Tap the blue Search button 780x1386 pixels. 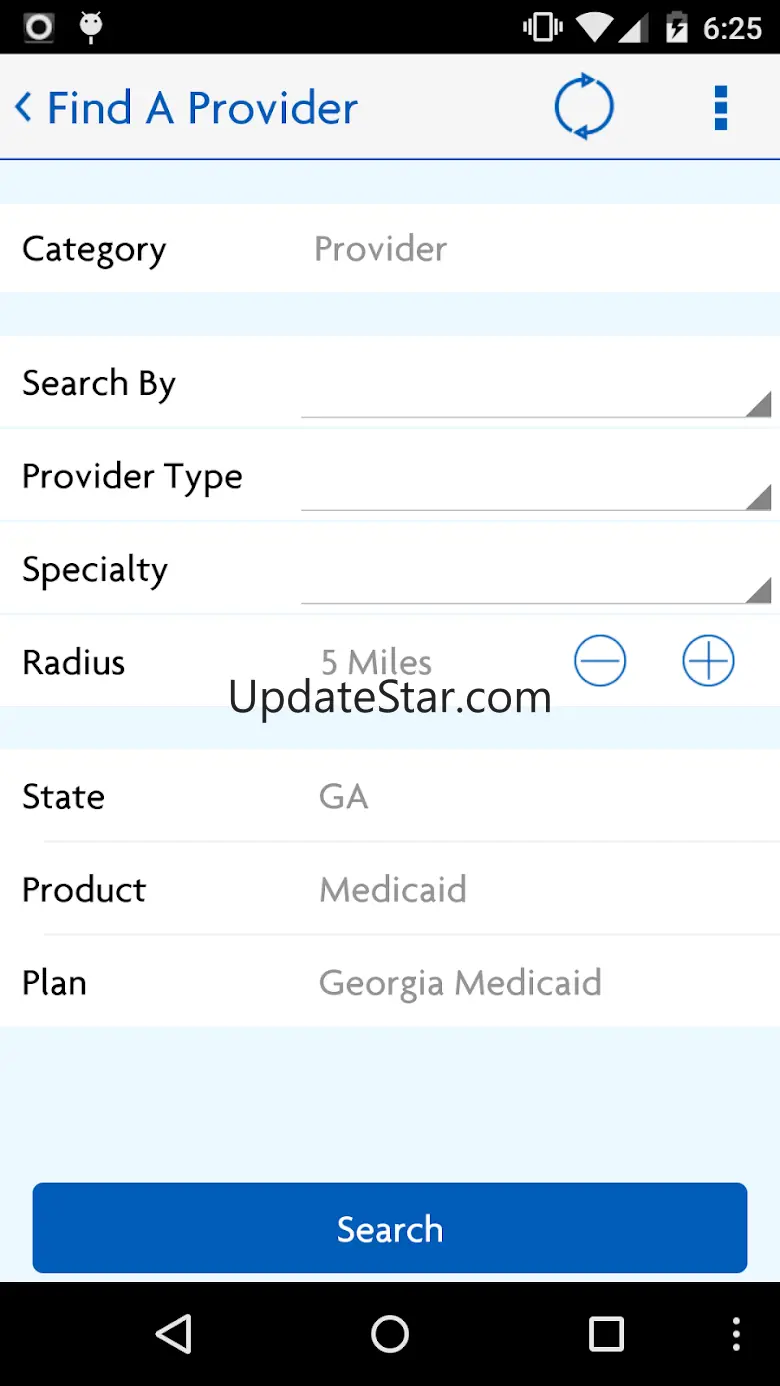coord(390,1228)
